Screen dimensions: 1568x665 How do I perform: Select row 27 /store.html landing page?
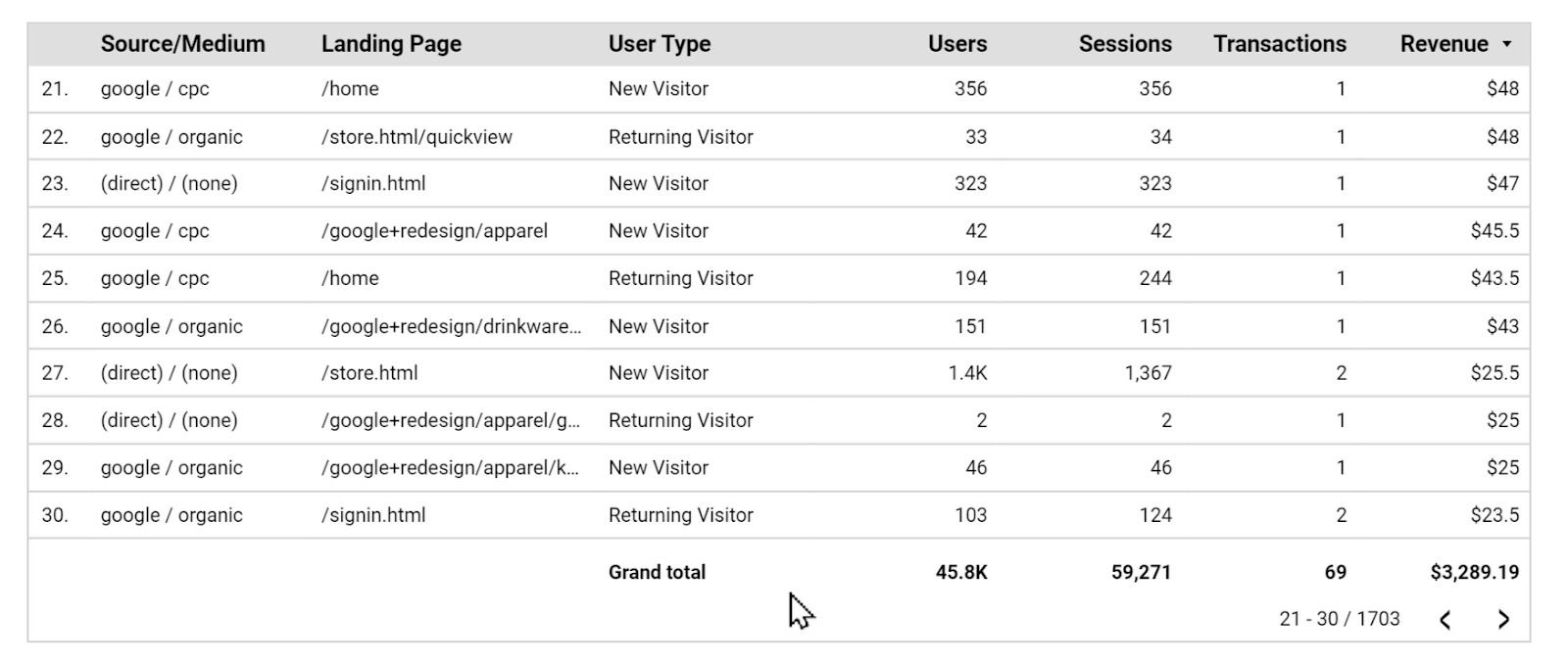pos(369,373)
